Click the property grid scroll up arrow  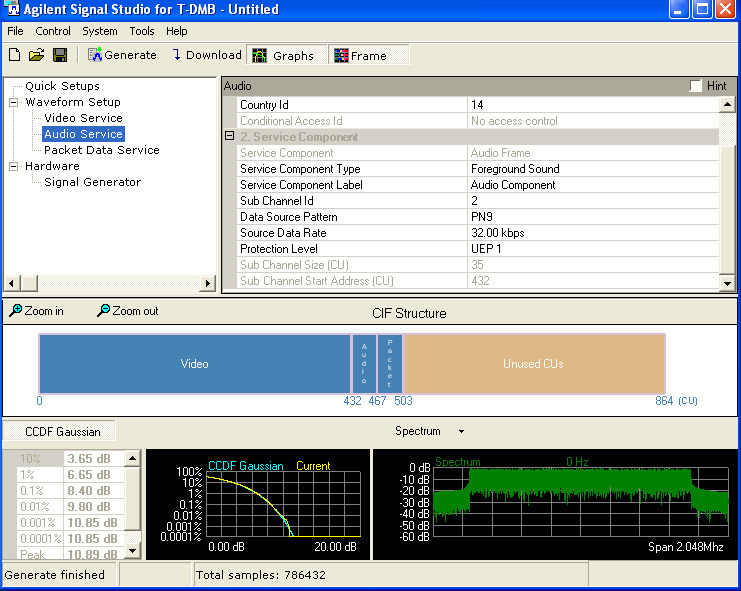click(x=727, y=104)
